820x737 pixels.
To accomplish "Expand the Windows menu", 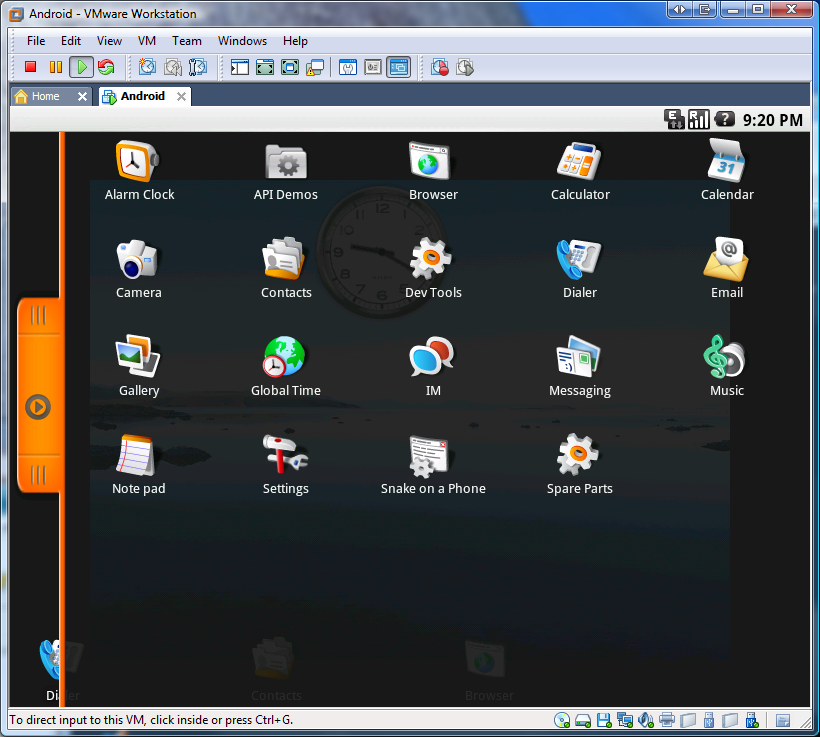I will (x=242, y=41).
